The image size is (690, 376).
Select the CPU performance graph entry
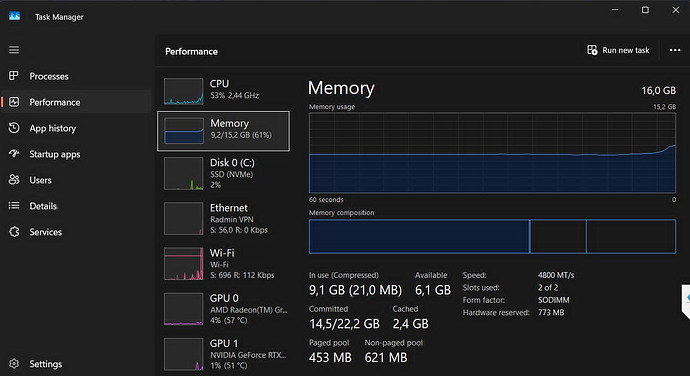click(x=224, y=91)
